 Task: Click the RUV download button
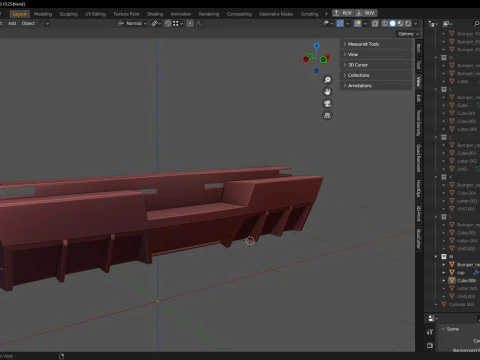click(x=366, y=13)
